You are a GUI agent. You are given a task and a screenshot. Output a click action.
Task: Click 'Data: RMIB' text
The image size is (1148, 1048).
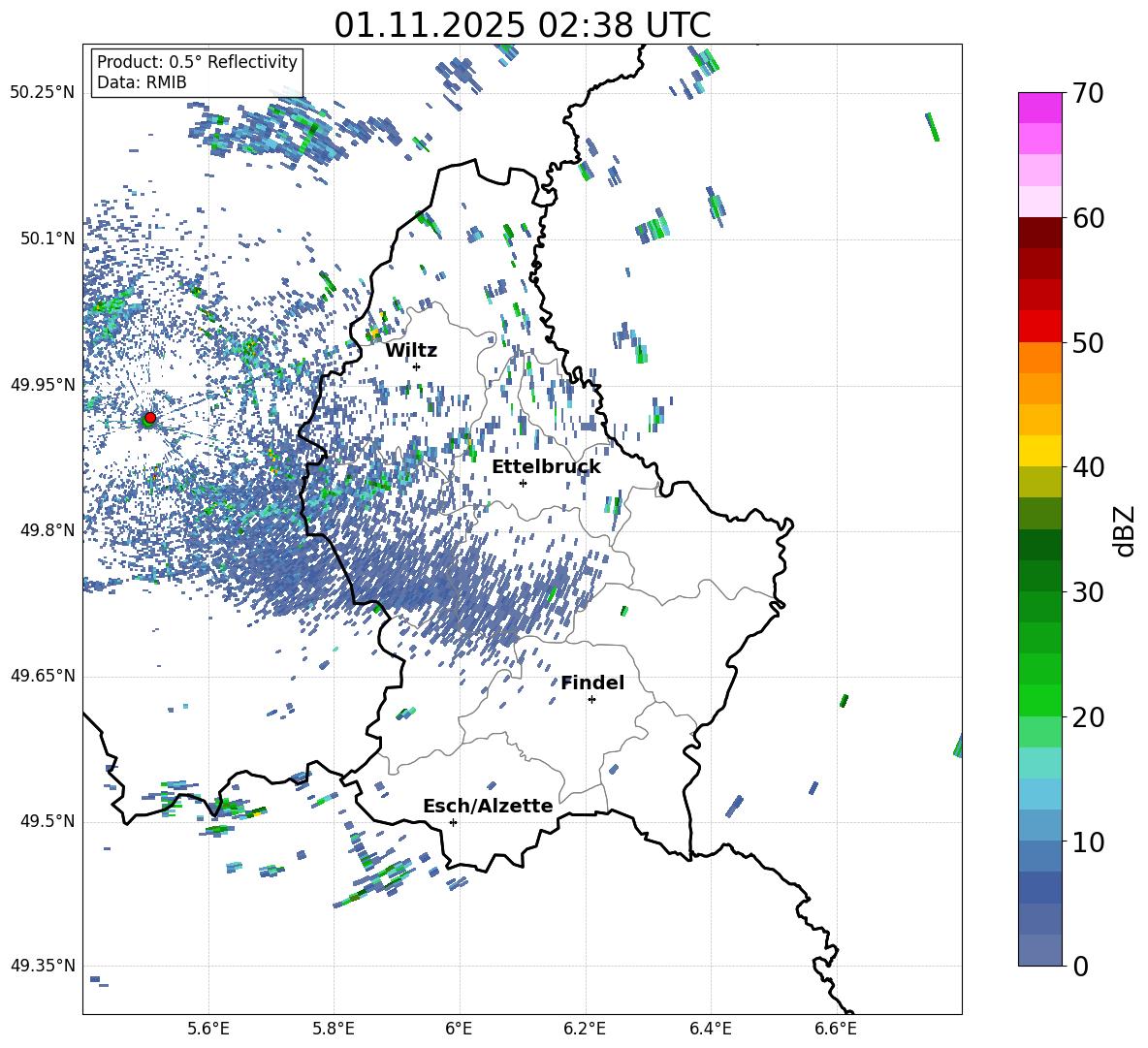coord(142,82)
